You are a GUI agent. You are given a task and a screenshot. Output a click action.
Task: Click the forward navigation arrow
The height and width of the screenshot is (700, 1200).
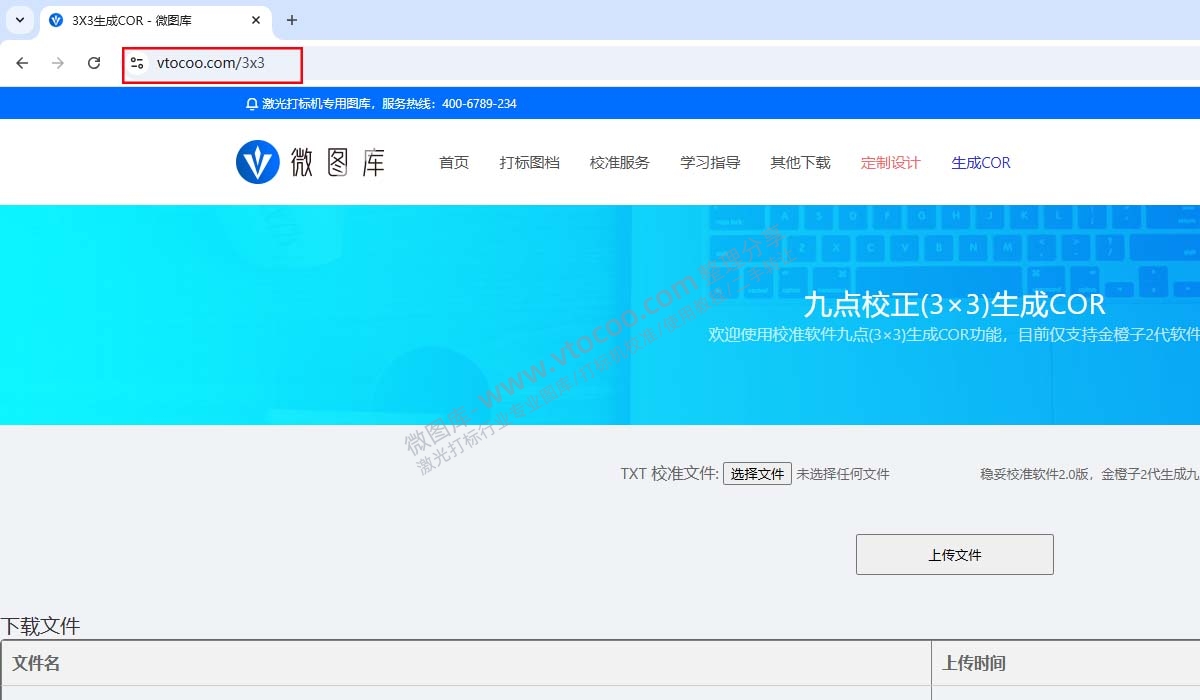point(58,62)
